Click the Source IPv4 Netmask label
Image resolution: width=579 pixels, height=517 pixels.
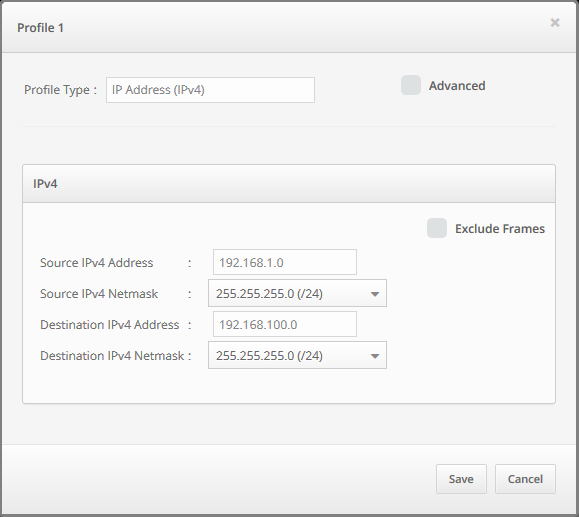tap(99, 294)
